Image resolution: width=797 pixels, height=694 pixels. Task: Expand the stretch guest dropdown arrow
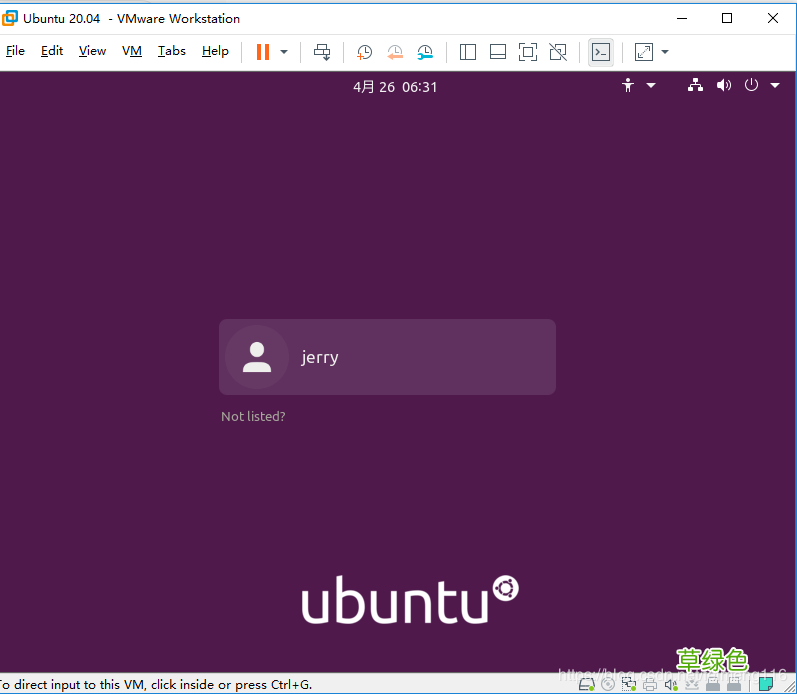pyautogui.click(x=665, y=52)
